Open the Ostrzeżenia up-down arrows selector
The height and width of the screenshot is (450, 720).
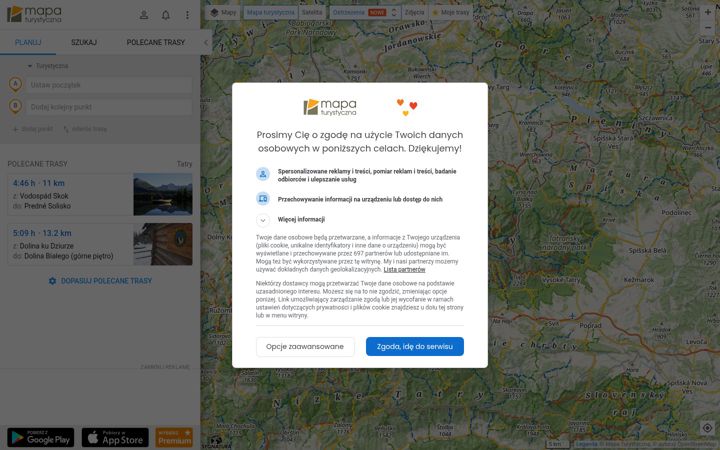coord(394,12)
